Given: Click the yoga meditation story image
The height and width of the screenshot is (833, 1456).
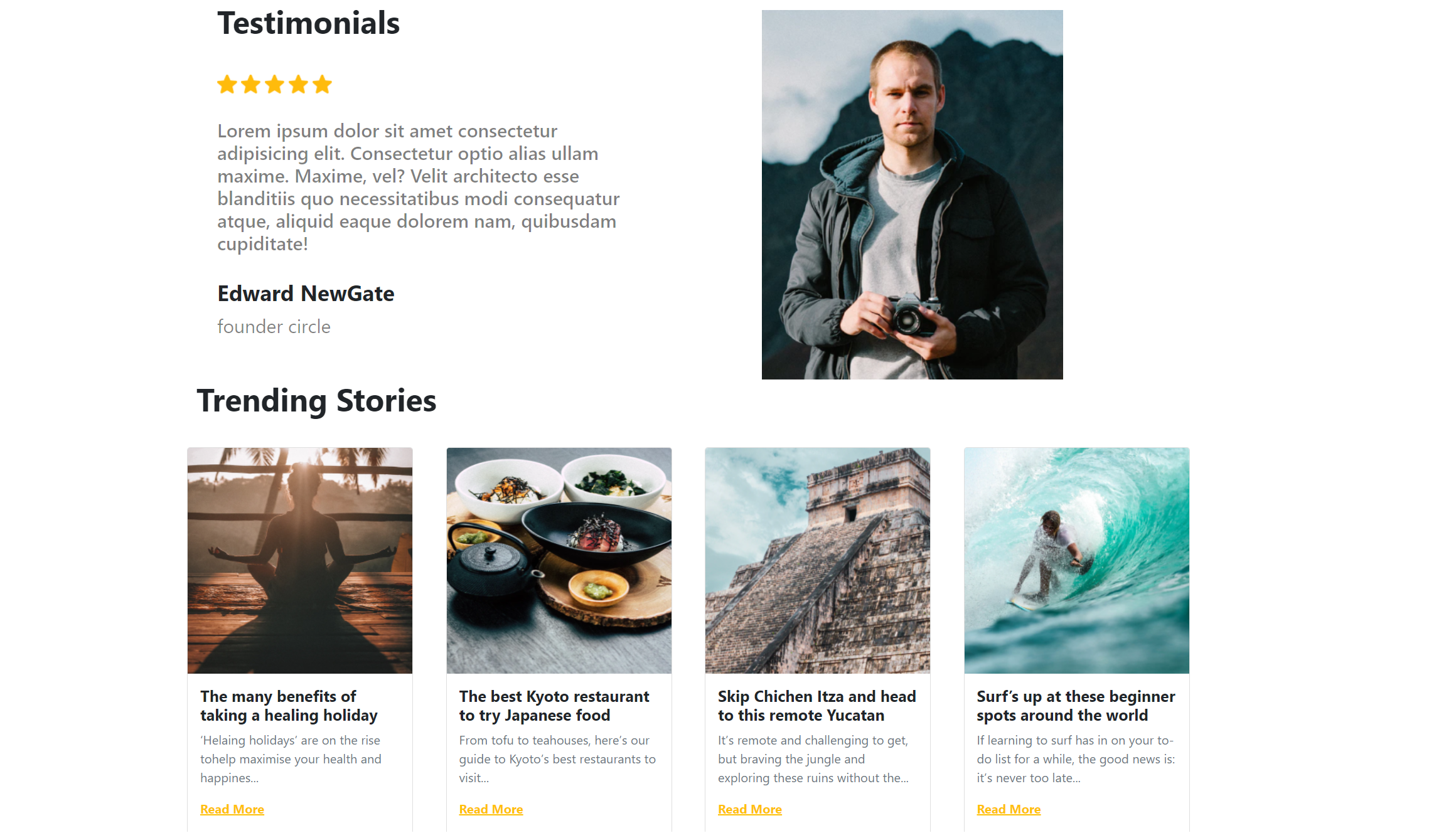Looking at the screenshot, I should 300,560.
